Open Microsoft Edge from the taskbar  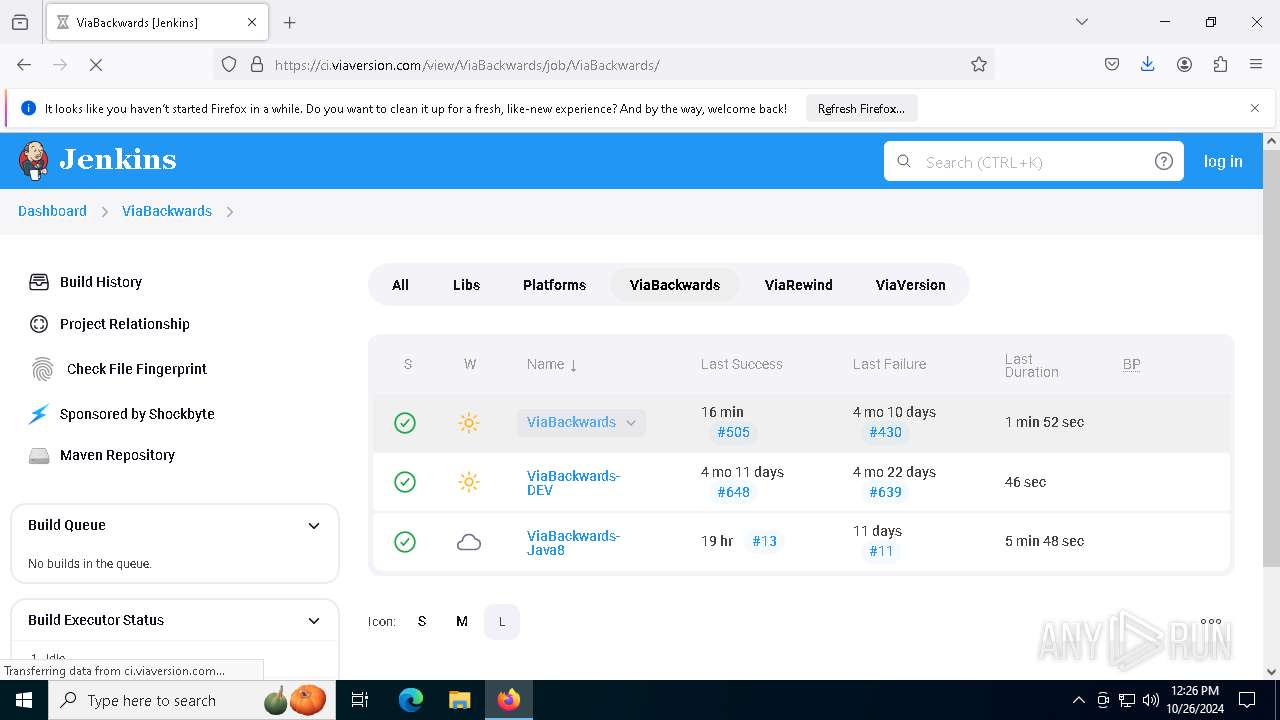click(x=411, y=700)
